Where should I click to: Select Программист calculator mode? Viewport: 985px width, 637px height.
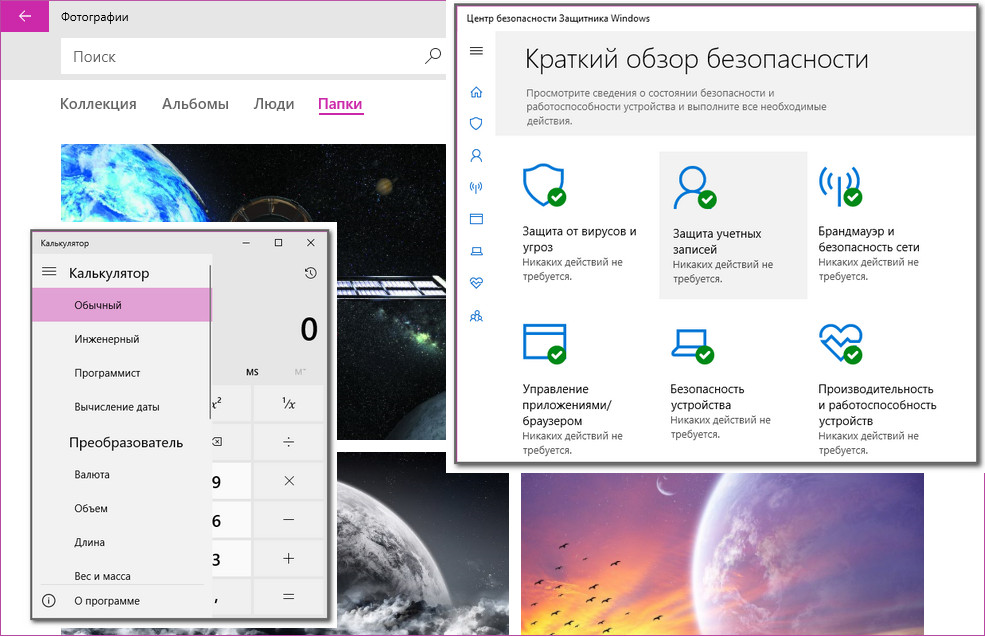(121, 373)
